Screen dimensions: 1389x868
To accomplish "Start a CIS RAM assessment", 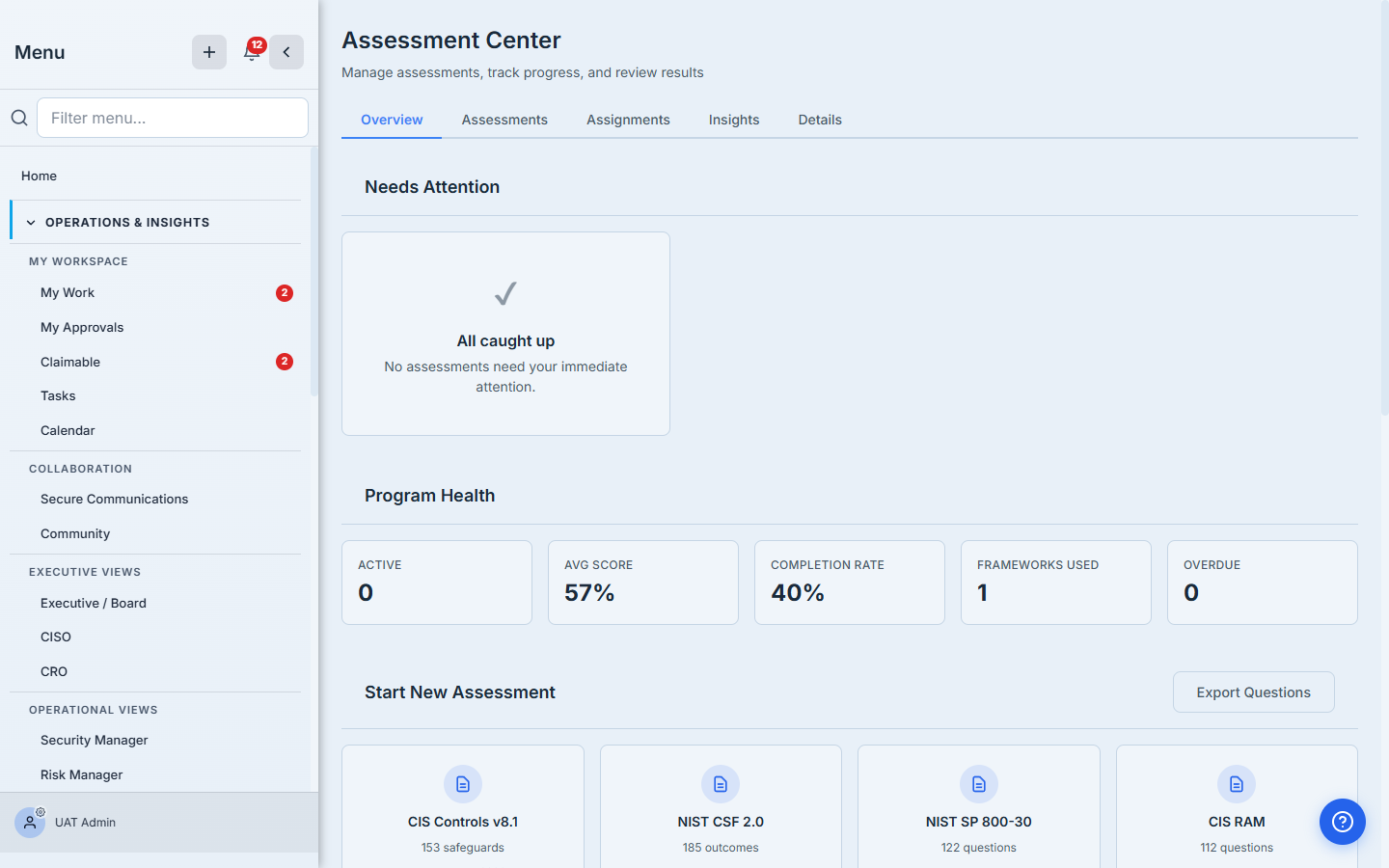I will [1237, 806].
